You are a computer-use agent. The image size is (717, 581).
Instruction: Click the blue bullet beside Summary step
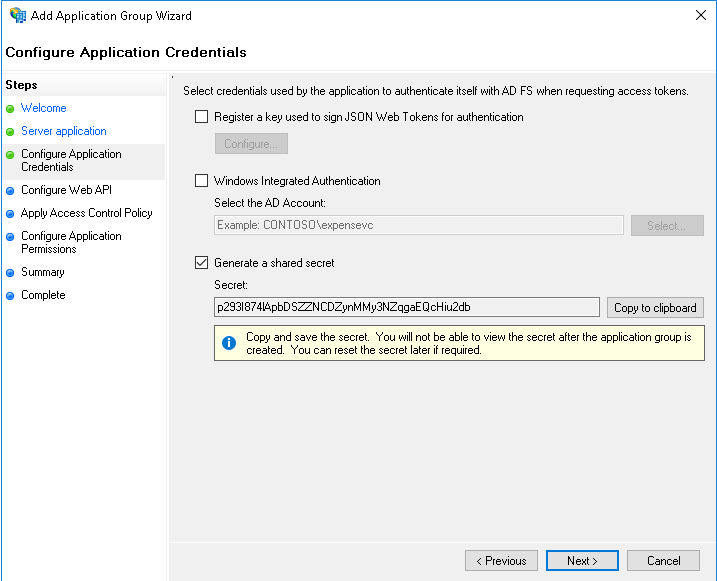point(10,273)
